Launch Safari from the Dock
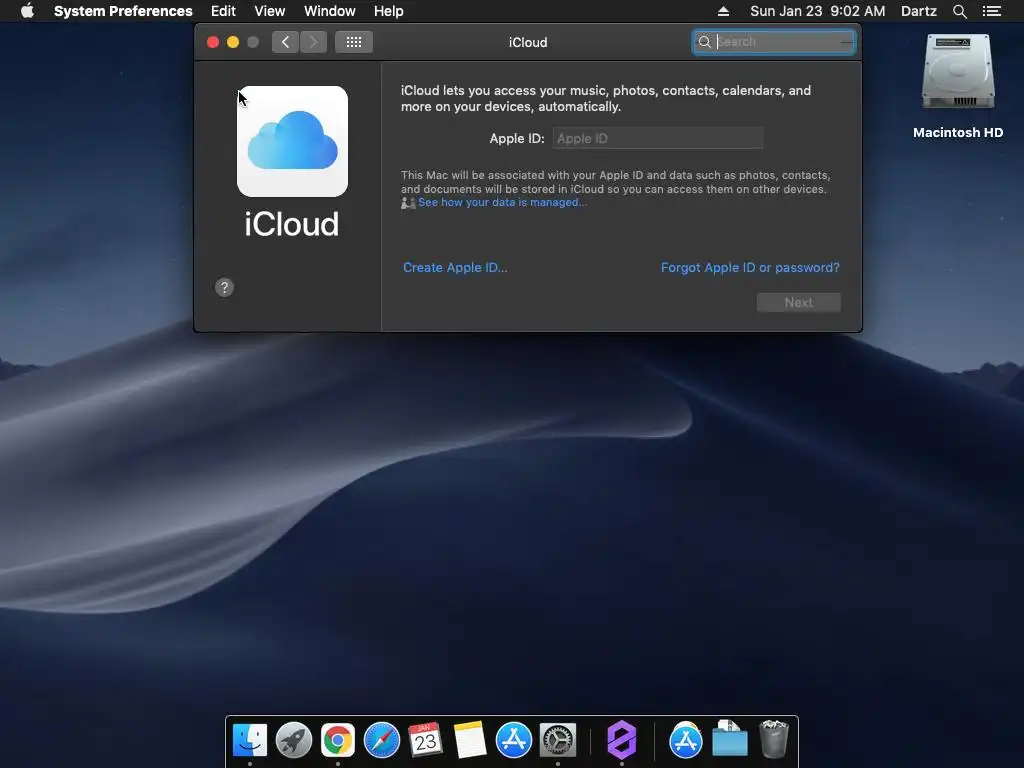This screenshot has height=768, width=1024. [381, 740]
